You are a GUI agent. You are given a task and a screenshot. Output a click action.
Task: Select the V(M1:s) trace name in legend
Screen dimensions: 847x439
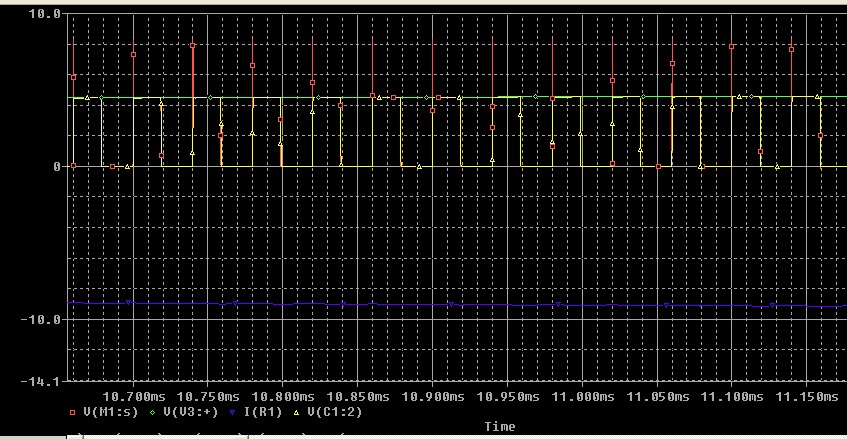coord(104,411)
